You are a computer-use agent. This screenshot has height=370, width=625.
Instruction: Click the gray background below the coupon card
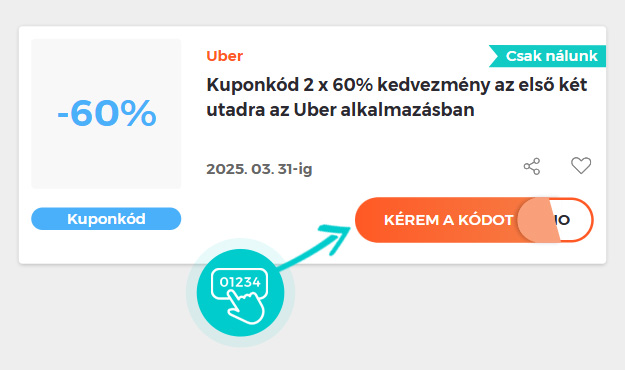click(x=438, y=319)
